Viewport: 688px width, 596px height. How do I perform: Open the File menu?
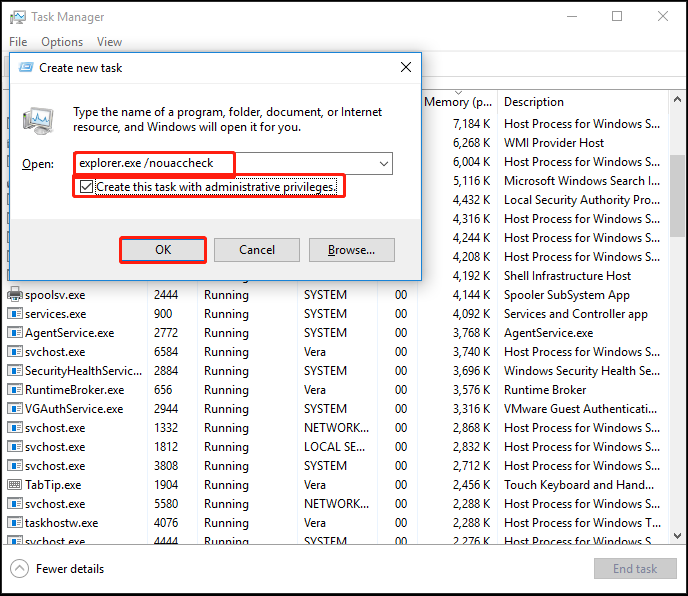tap(18, 42)
